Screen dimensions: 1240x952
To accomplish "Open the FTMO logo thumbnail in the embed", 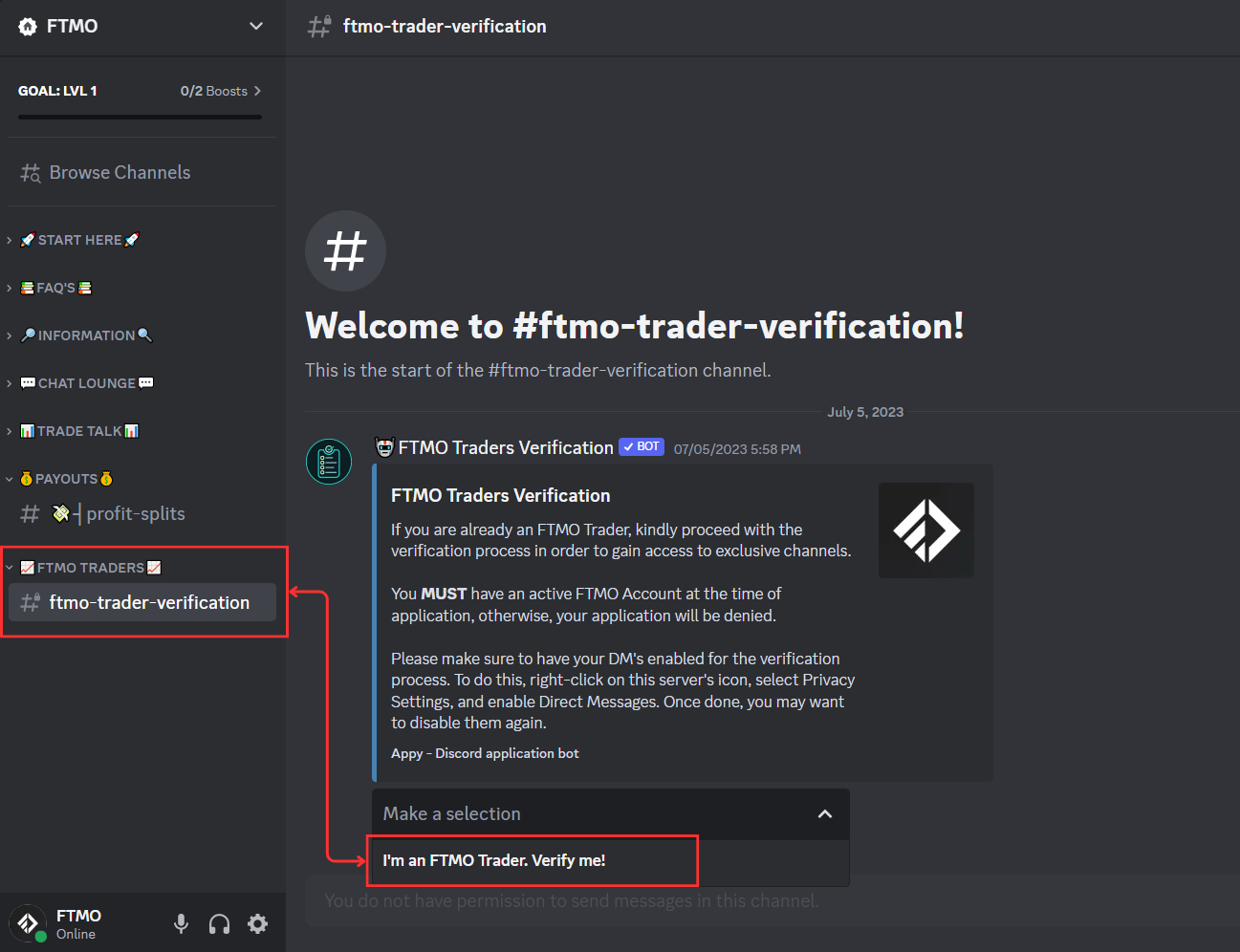I will point(926,530).
